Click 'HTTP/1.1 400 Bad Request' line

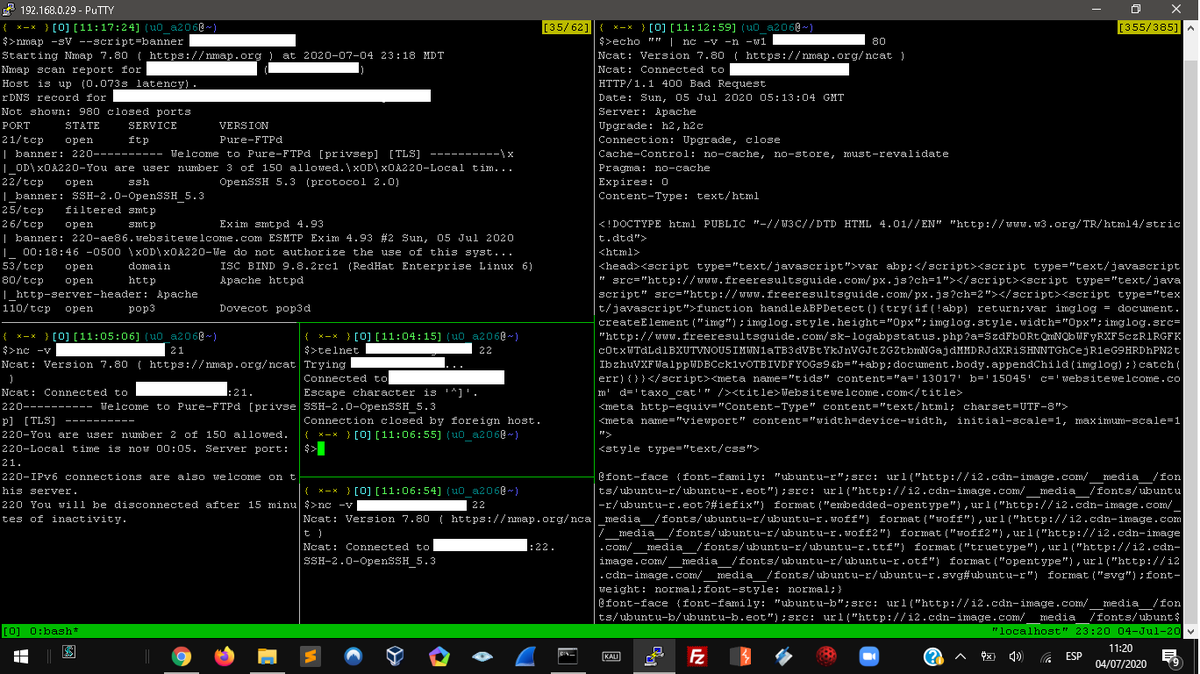pos(682,83)
